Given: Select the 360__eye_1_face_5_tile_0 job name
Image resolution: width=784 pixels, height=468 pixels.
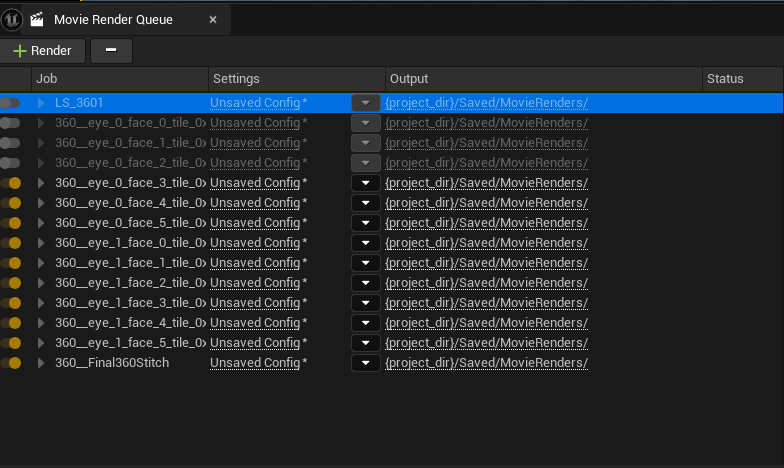Looking at the screenshot, I should [x=130, y=343].
